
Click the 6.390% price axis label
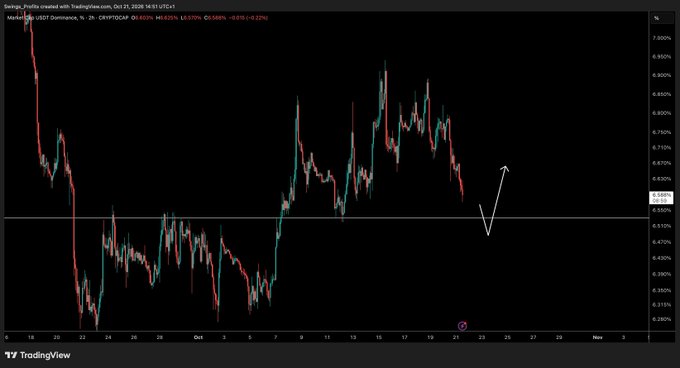662,274
